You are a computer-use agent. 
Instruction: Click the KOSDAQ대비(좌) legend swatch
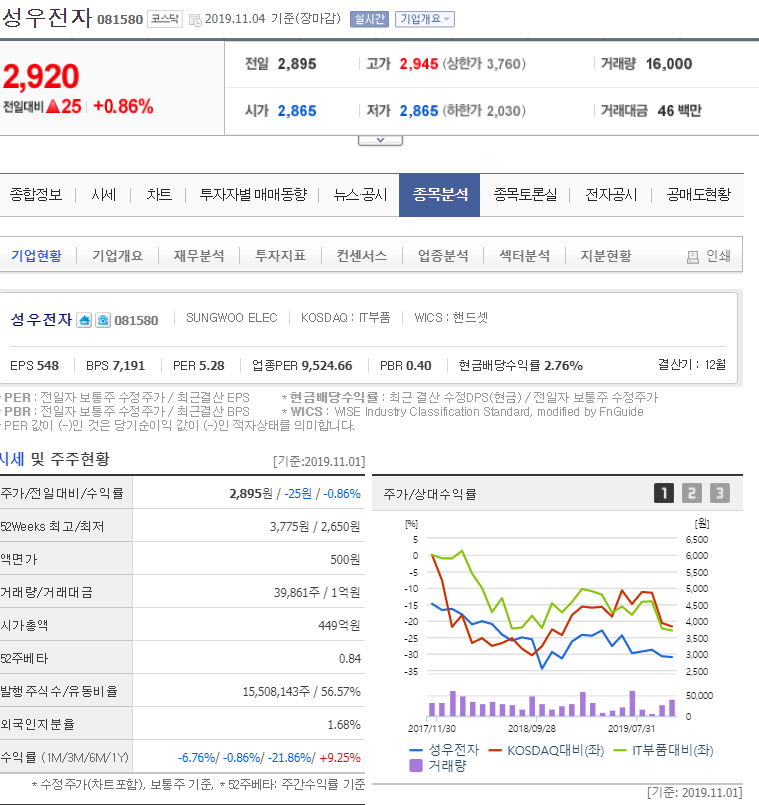pos(495,751)
